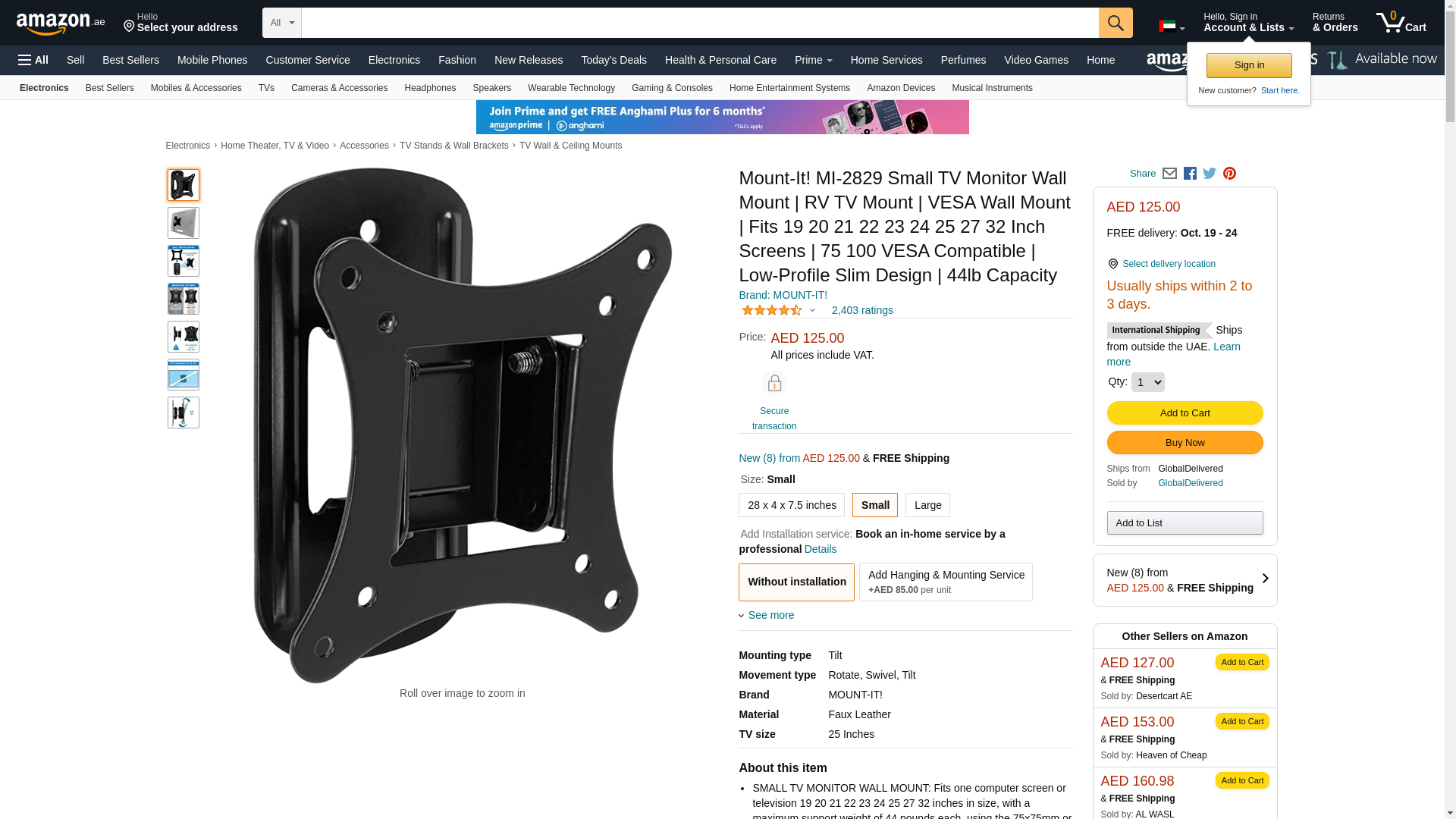Open the shopping cart icon
The width and height of the screenshot is (1456, 819).
coord(1401,23)
